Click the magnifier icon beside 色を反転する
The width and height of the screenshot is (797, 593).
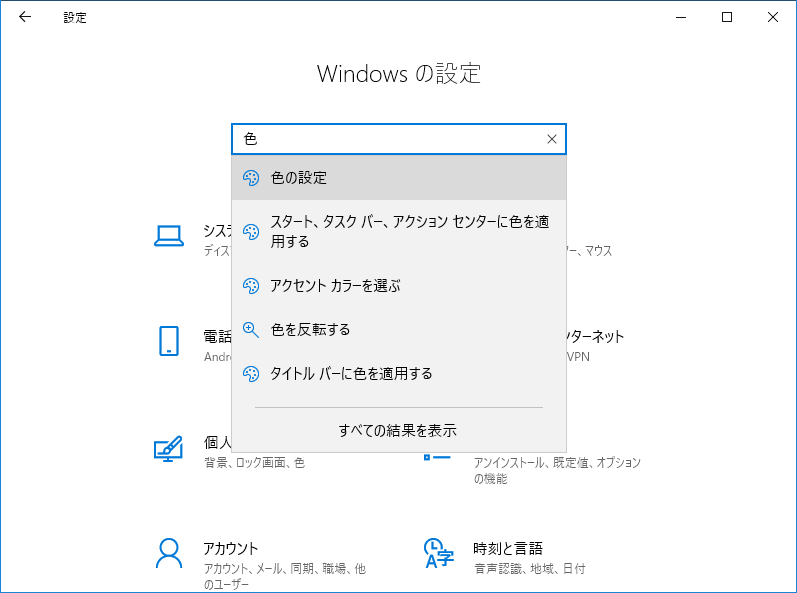(x=251, y=330)
